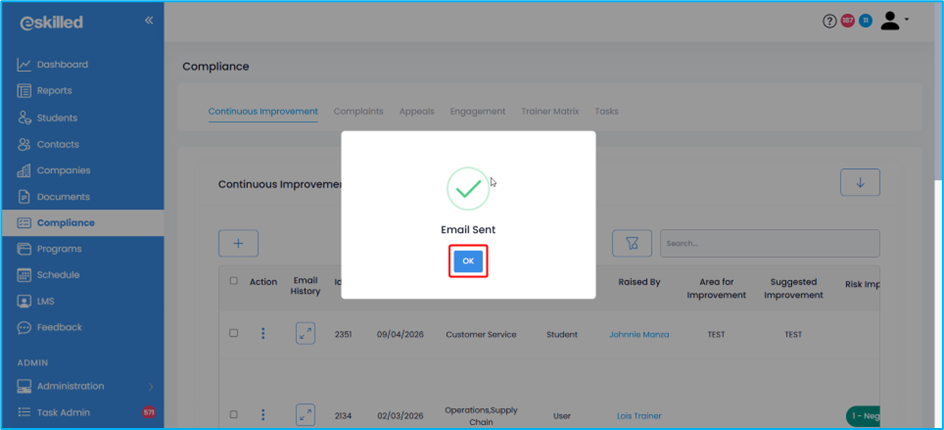Click the Search input field

click(x=769, y=243)
